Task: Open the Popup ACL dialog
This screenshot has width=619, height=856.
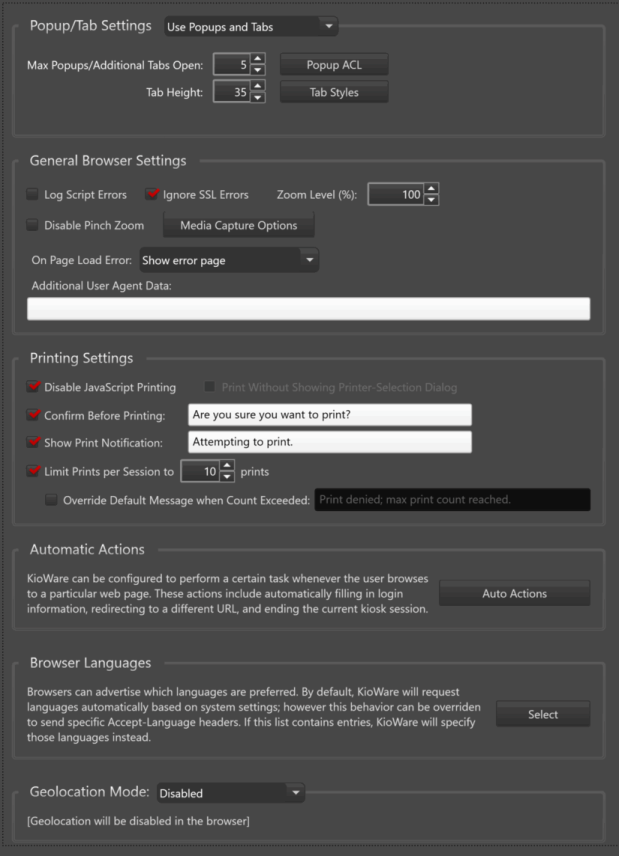Action: point(334,64)
